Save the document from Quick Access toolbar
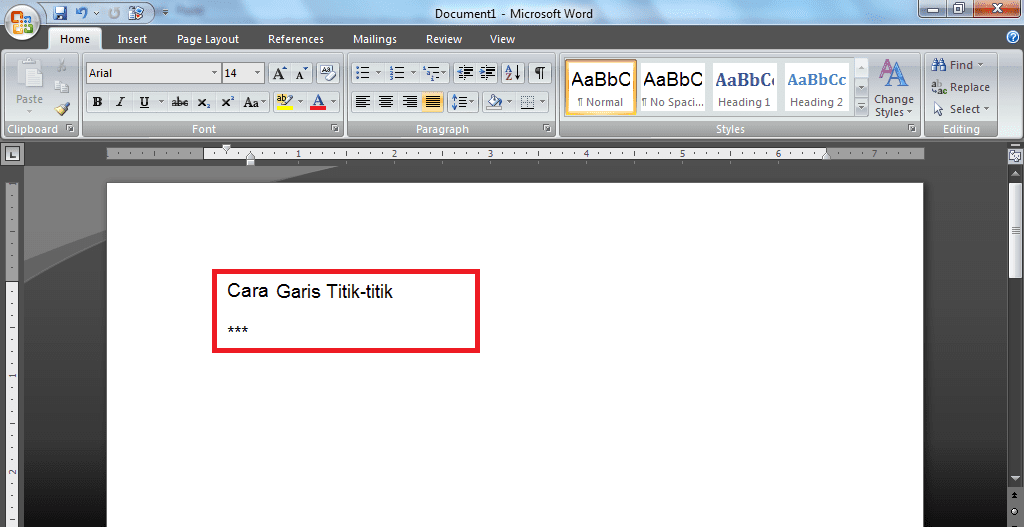Viewport: 1024px width, 527px height. click(x=60, y=12)
